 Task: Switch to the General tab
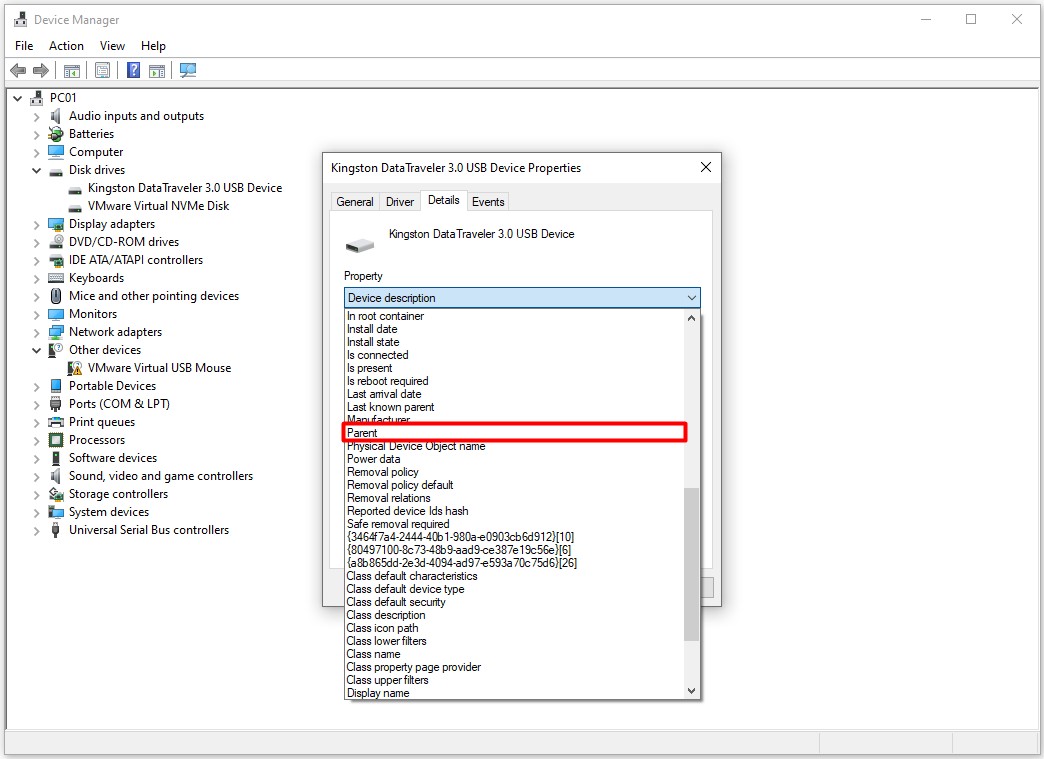pyautogui.click(x=355, y=202)
